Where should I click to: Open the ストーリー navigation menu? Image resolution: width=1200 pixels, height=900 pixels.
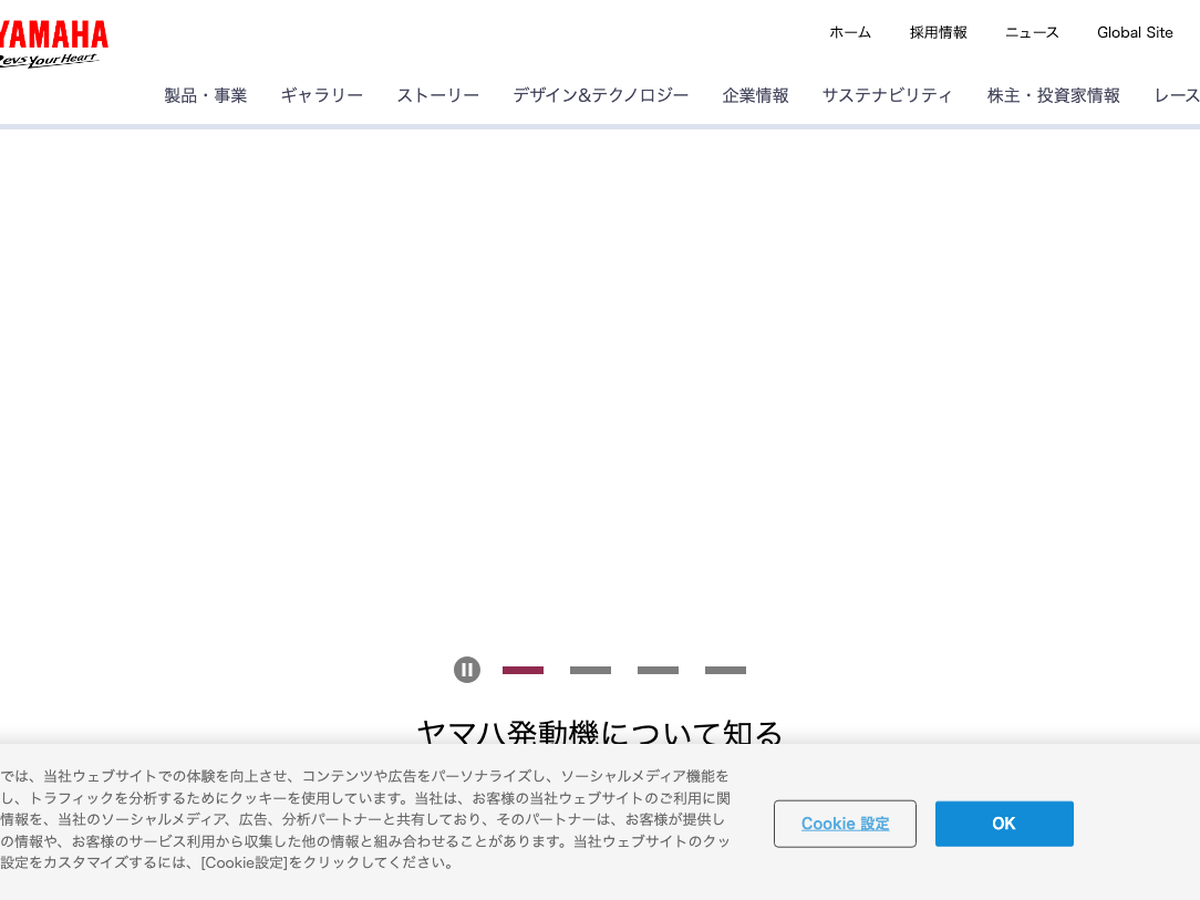tap(438, 96)
